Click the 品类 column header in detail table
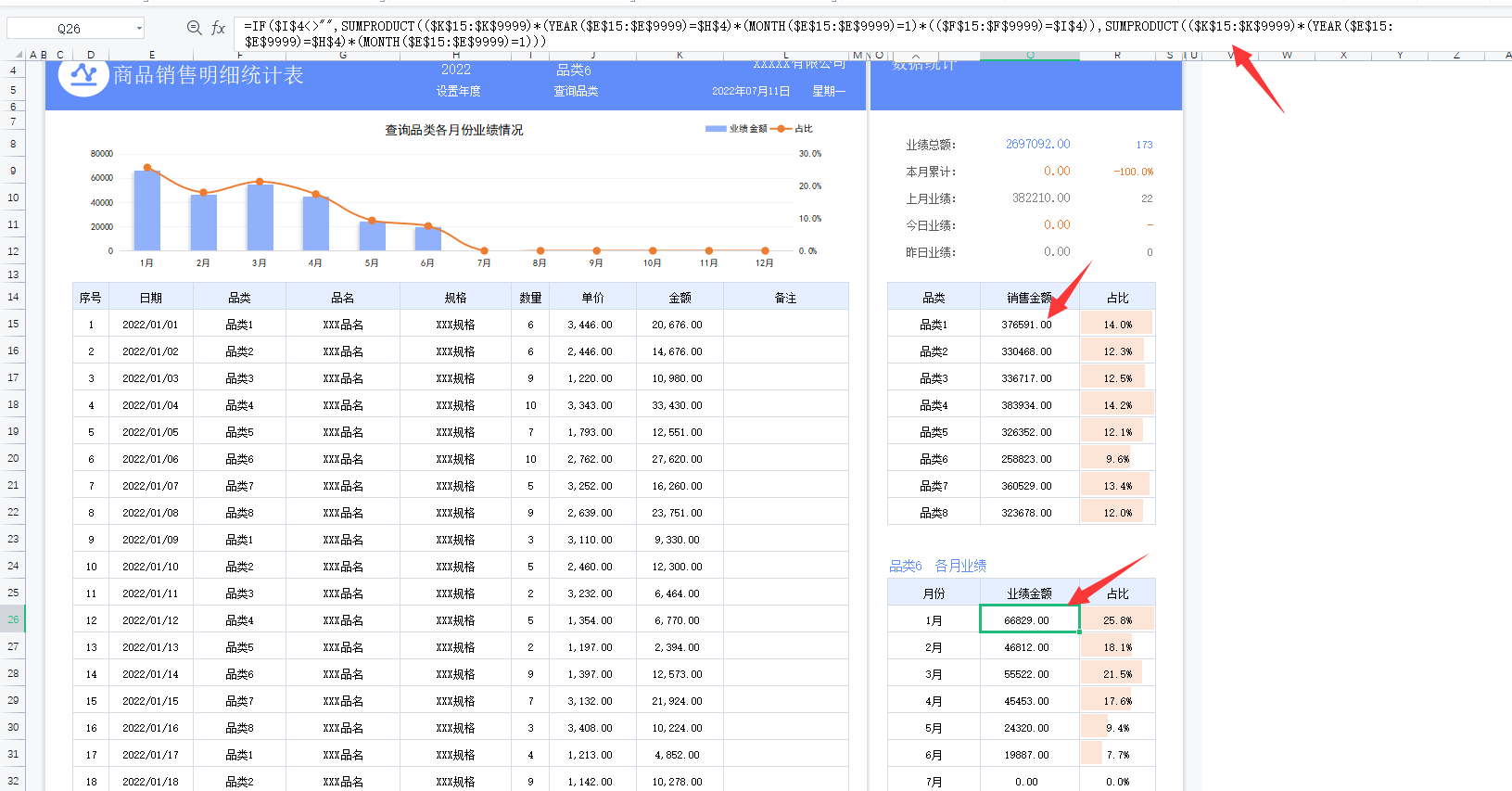Image resolution: width=1512 pixels, height=791 pixels. pyautogui.click(x=239, y=298)
